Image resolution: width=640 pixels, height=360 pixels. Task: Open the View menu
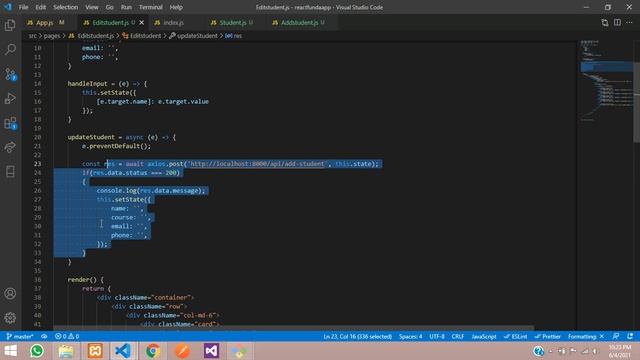[91, 7]
